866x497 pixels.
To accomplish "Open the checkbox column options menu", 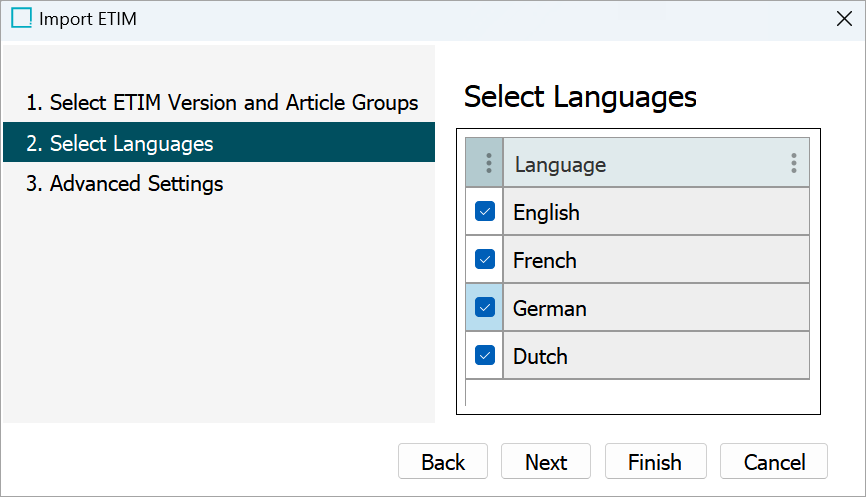I will [x=488, y=163].
